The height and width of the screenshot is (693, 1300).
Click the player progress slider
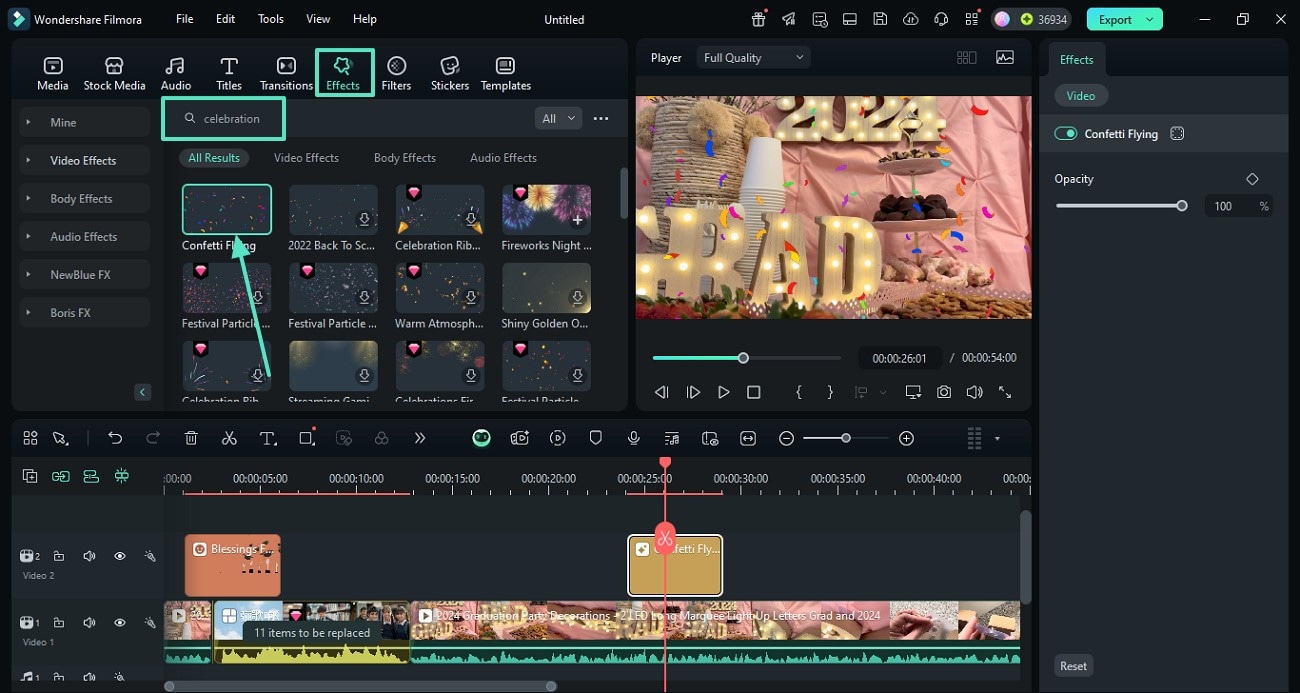(747, 358)
